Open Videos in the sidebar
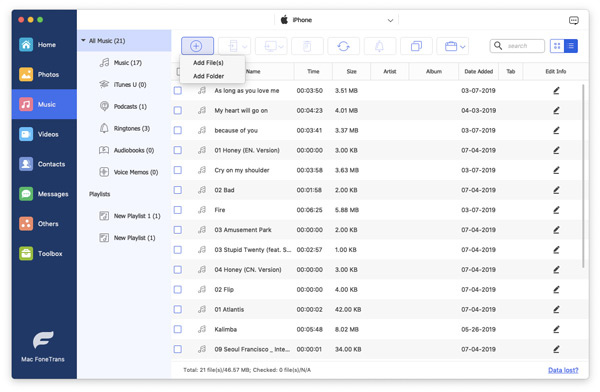 [x=44, y=134]
